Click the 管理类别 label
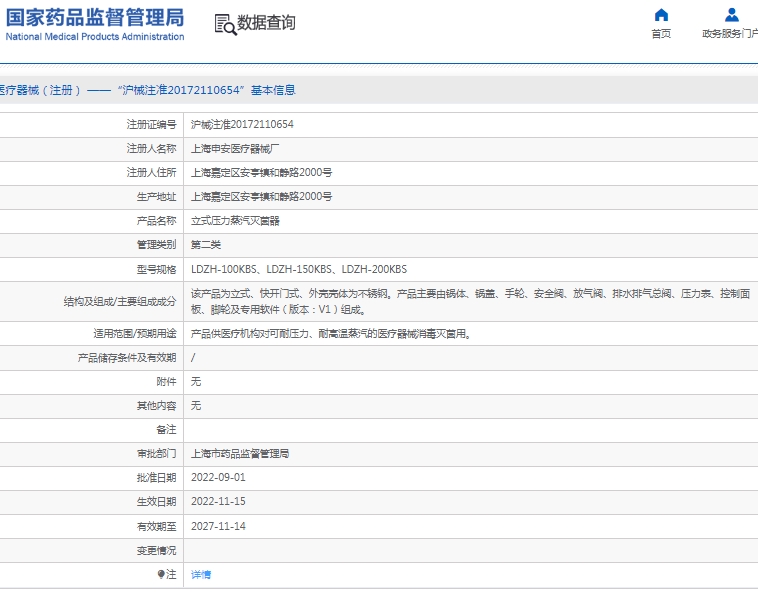 coord(156,245)
